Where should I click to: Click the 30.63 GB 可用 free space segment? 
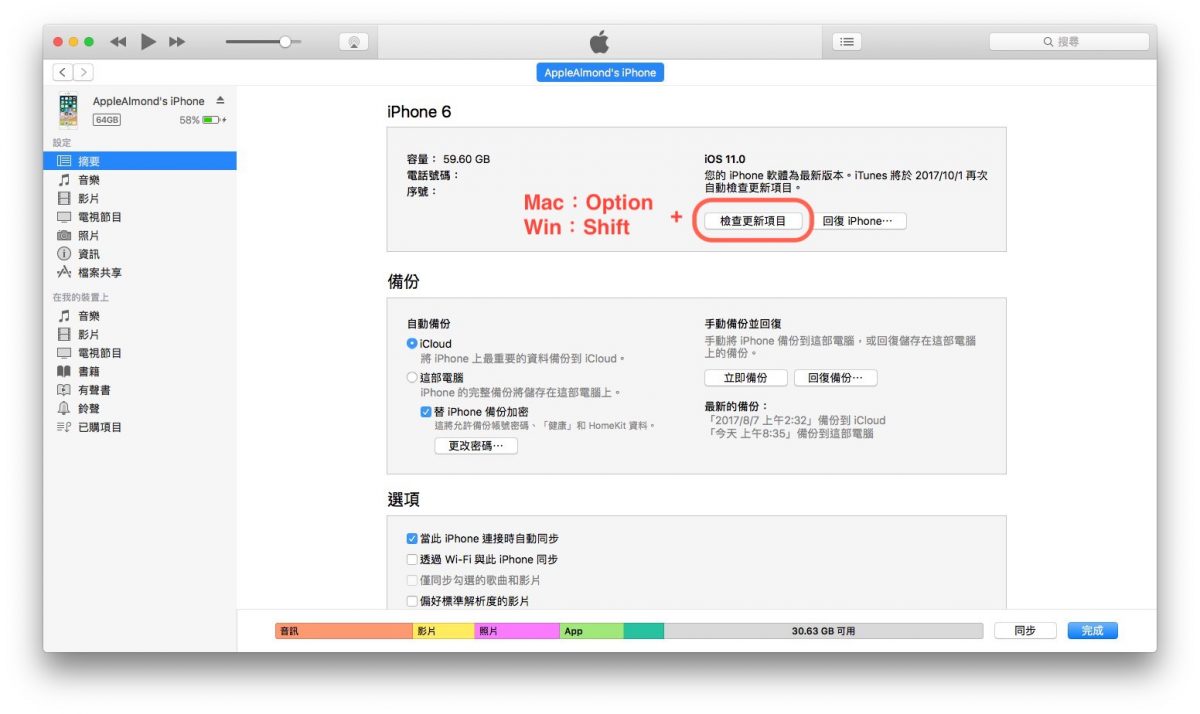[x=823, y=631]
